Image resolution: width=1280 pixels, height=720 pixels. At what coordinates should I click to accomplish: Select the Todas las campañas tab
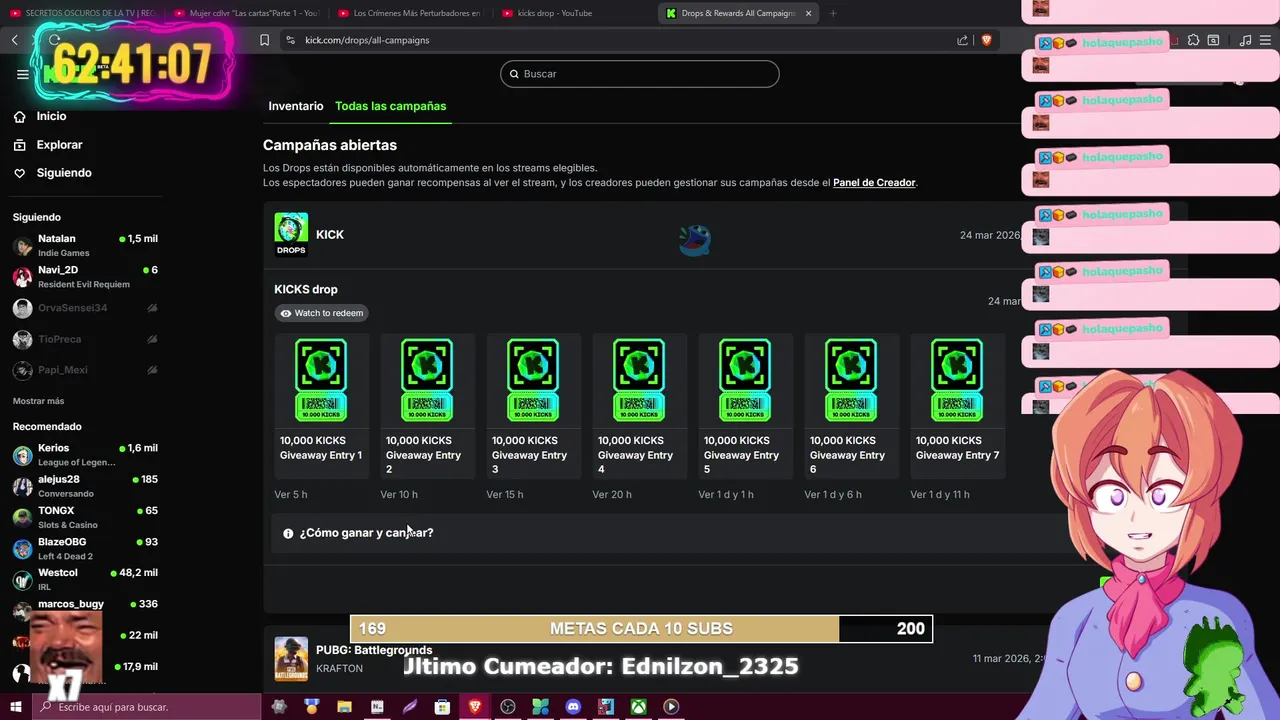point(391,106)
